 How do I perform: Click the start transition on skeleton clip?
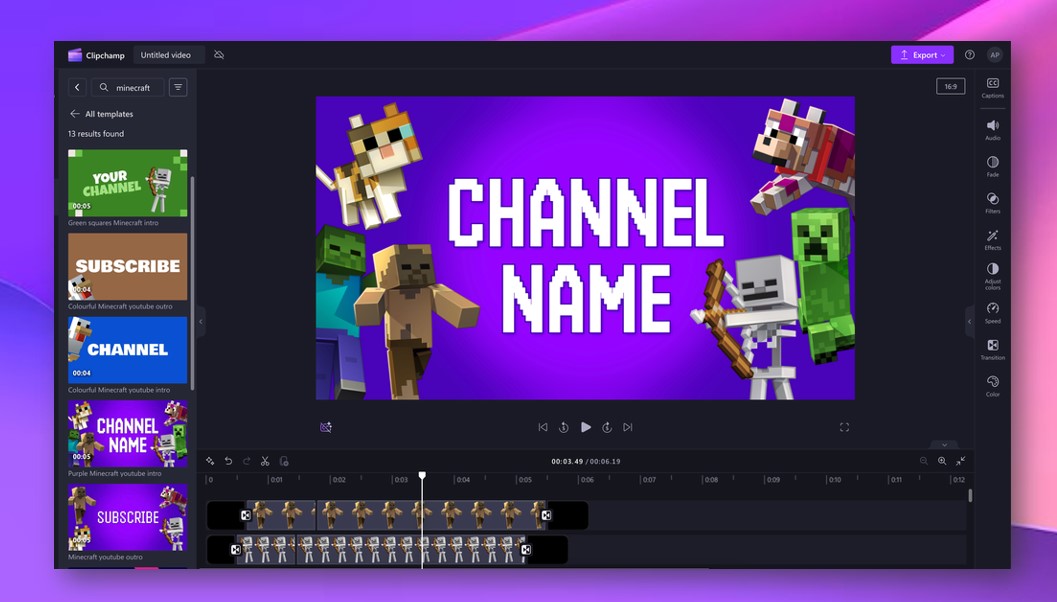(236, 549)
